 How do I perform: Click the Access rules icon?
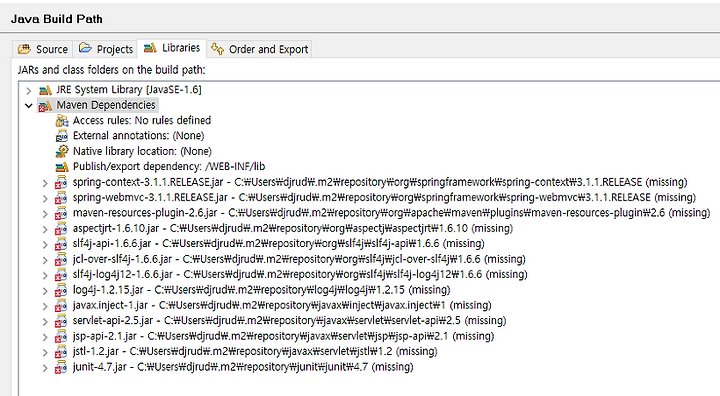(62, 121)
